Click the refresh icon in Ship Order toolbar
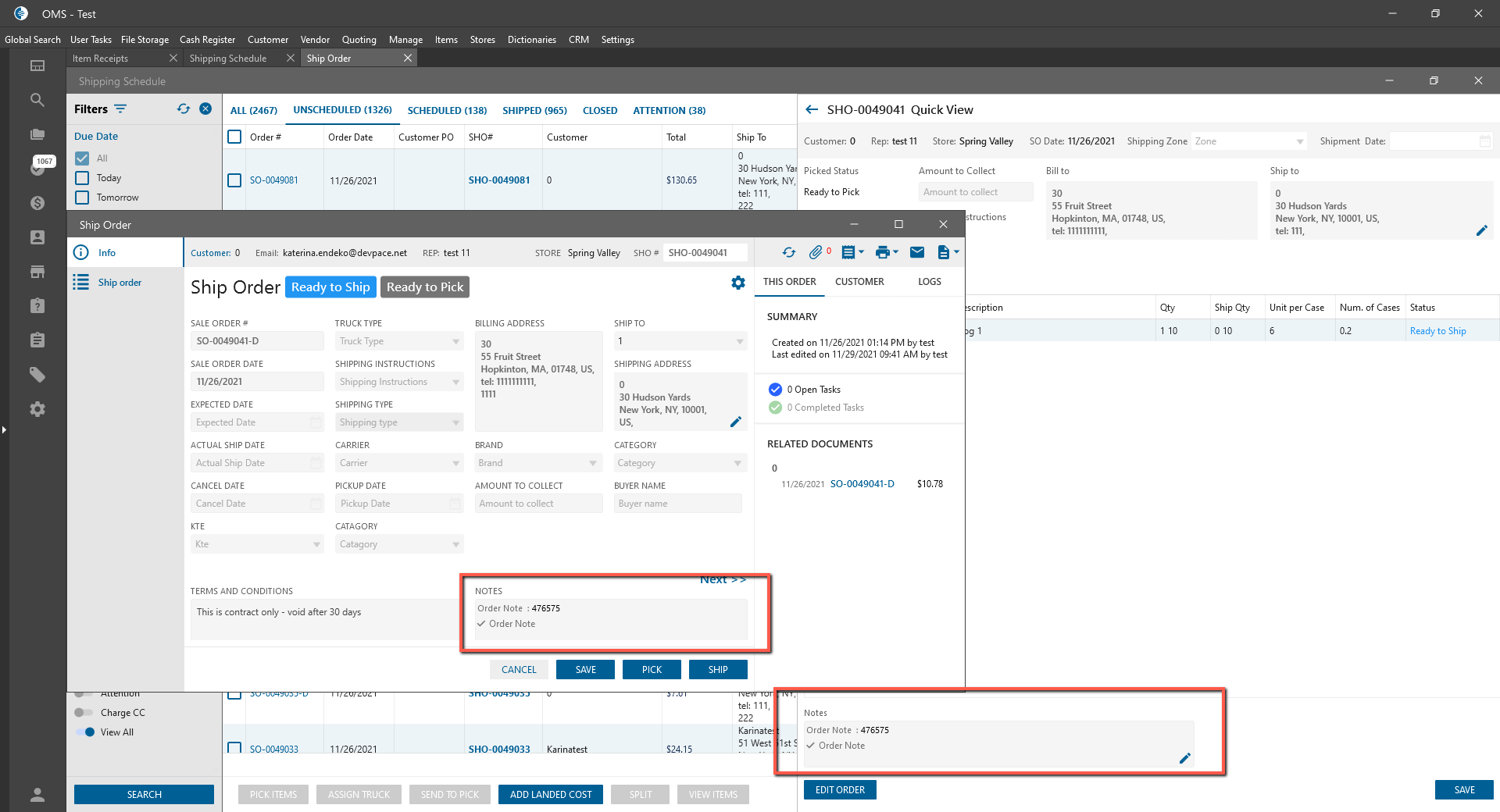 789,252
